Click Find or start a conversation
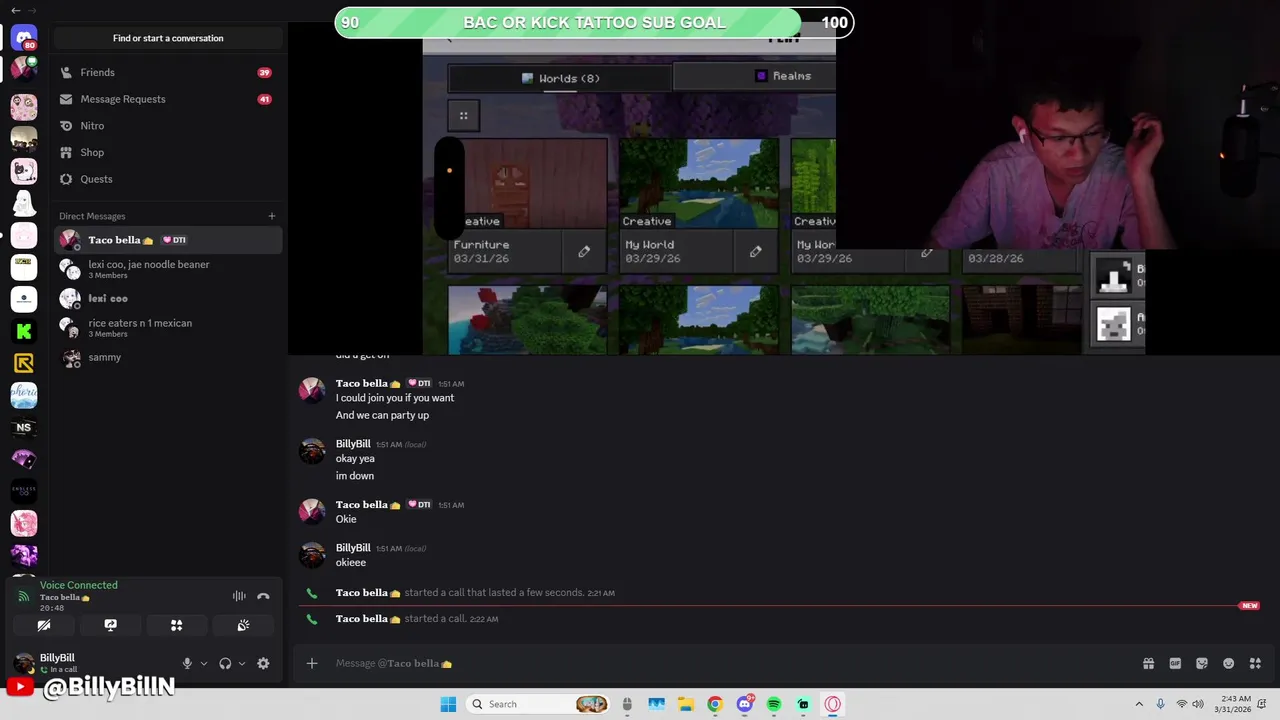Screen dimensions: 1280x720 (x=168, y=38)
